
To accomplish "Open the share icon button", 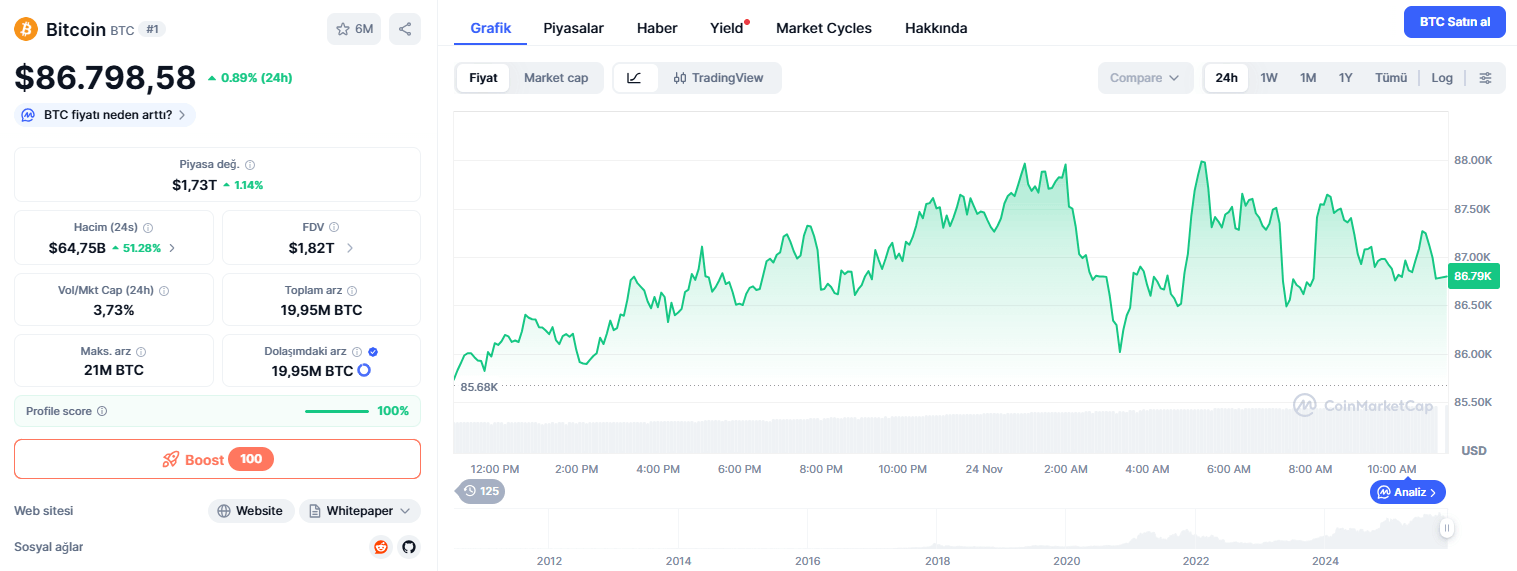I will tap(405, 29).
